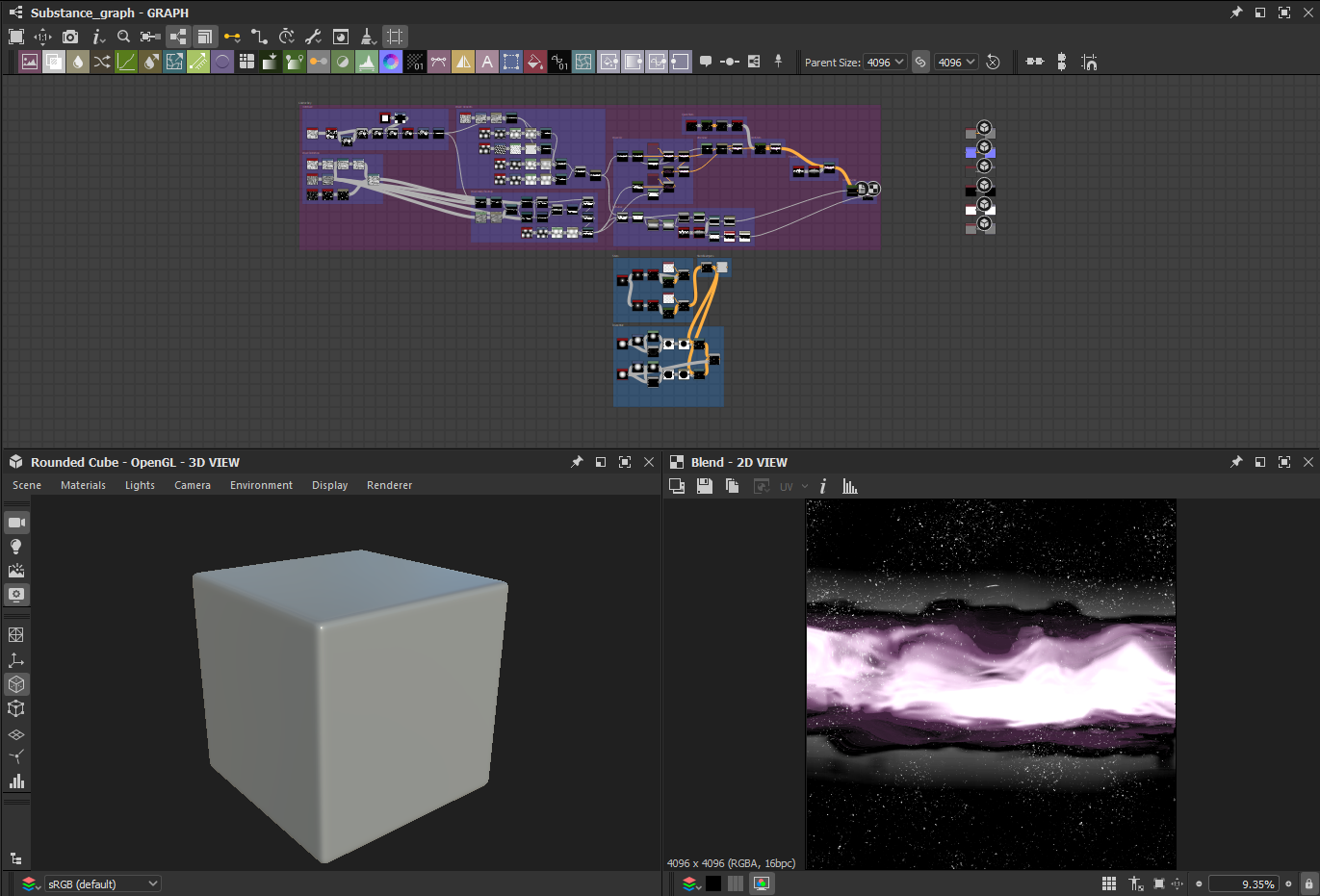This screenshot has height=896, width=1320.
Task: Click the wrench tools icon in graph toolbar
Action: pyautogui.click(x=313, y=37)
